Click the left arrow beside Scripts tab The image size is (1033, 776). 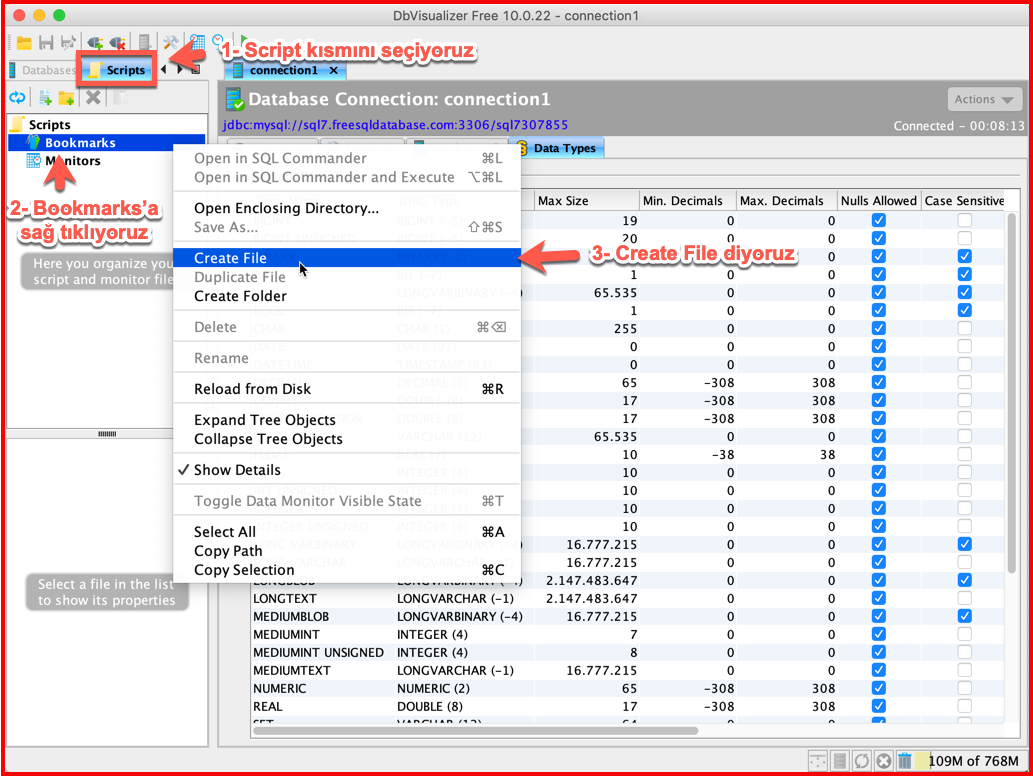coord(163,69)
